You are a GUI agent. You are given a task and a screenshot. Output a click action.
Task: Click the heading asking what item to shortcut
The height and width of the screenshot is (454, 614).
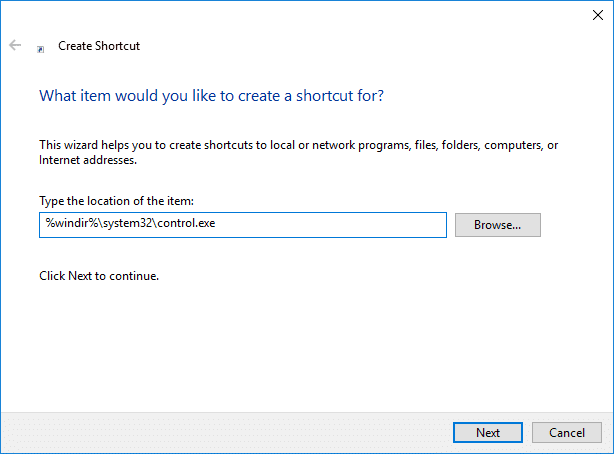(x=211, y=96)
